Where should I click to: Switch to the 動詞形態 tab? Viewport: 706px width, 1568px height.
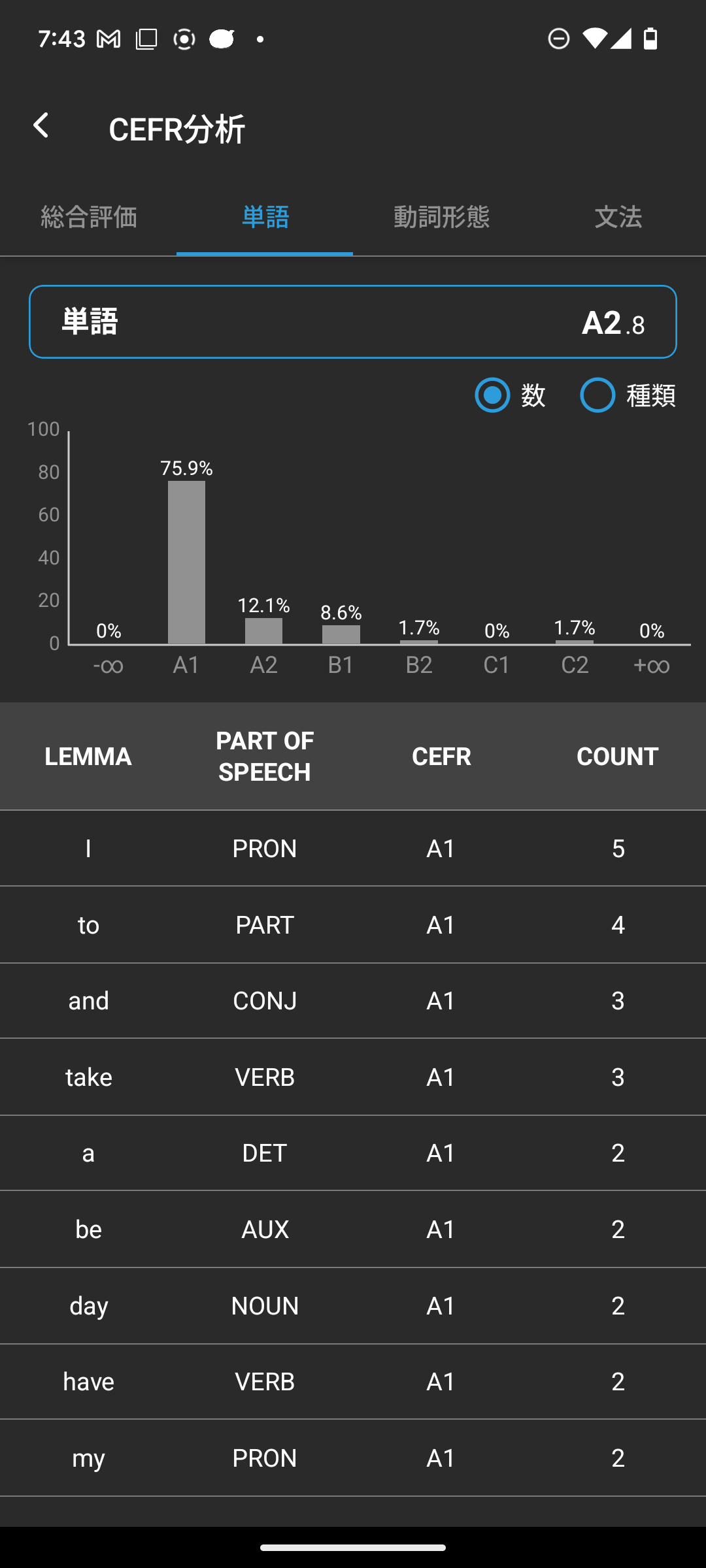tap(441, 217)
